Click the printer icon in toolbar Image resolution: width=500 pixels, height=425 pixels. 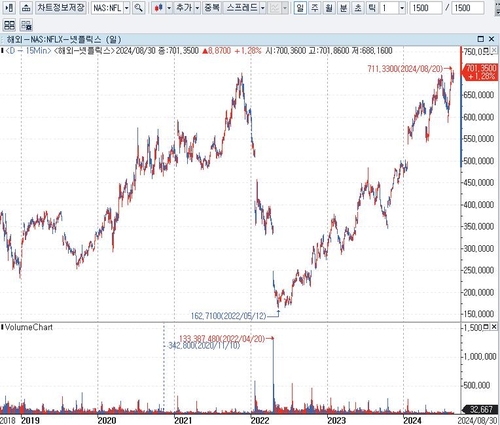click(26, 8)
